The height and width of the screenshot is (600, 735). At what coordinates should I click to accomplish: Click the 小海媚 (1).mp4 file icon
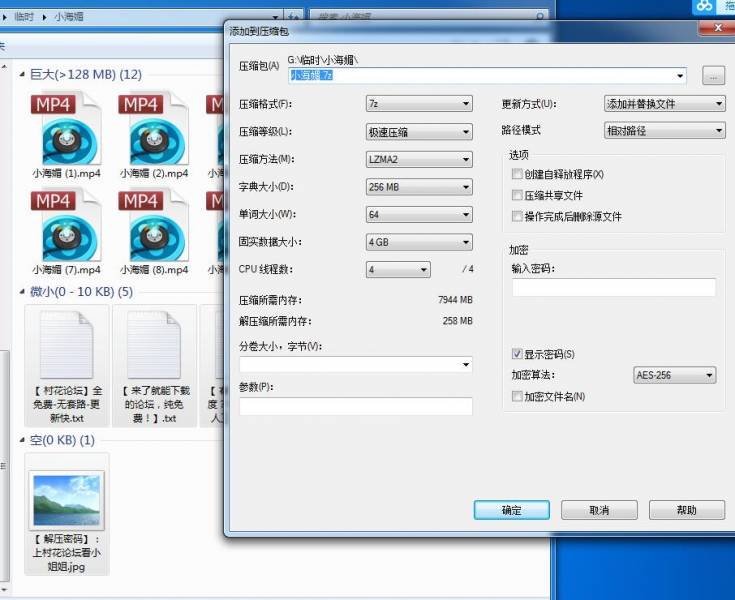click(x=66, y=130)
